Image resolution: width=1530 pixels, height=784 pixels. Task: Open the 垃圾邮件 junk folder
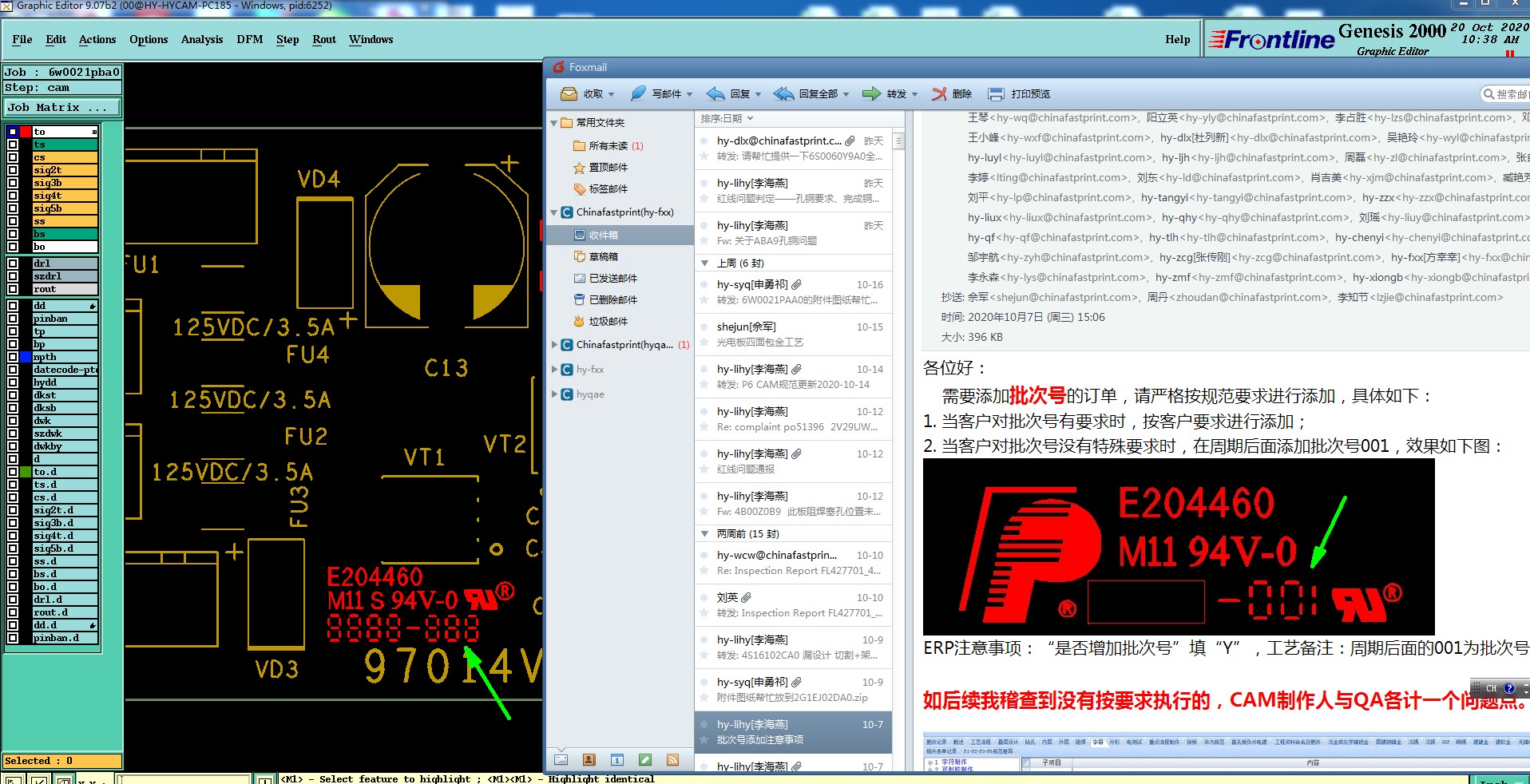601,321
